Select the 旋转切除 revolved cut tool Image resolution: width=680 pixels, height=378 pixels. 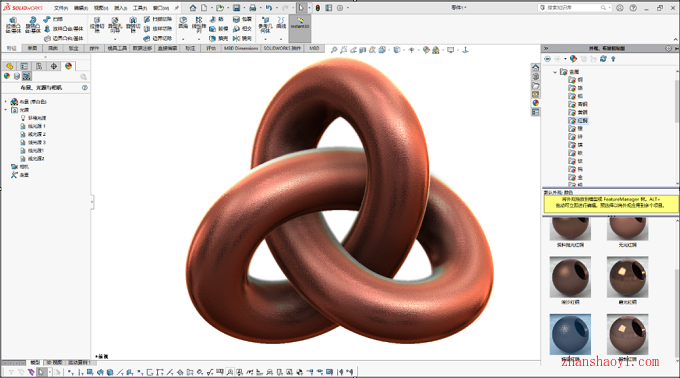tap(133, 25)
